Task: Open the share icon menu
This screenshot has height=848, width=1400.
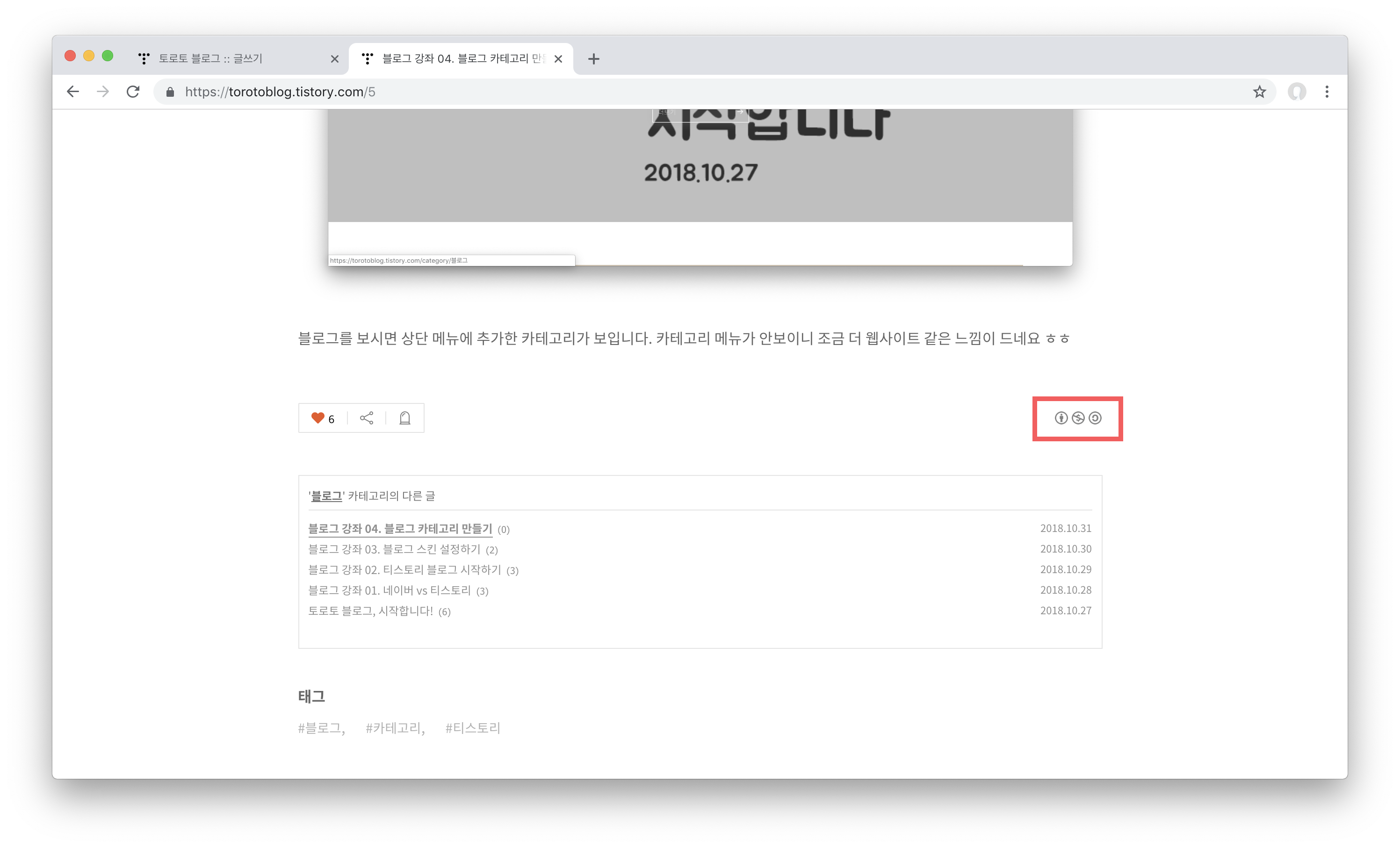Action: pos(367,418)
